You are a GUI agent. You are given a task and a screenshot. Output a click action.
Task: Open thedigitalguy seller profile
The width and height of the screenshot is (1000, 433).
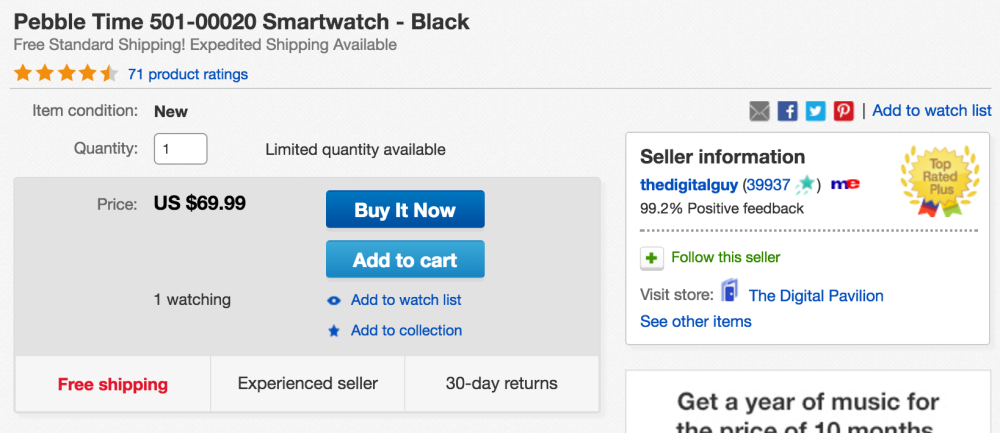(689, 185)
